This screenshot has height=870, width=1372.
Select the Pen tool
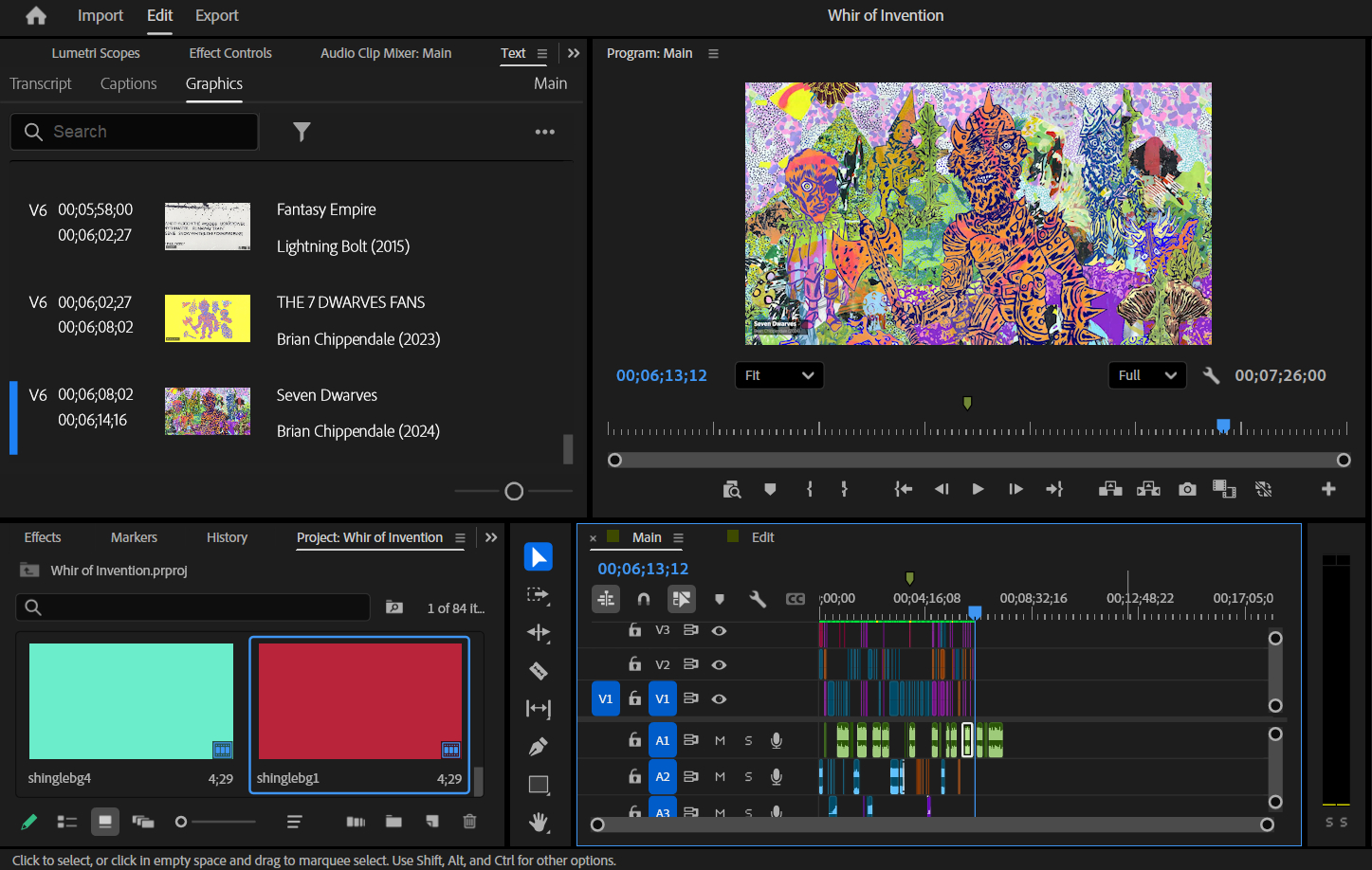pos(539,747)
